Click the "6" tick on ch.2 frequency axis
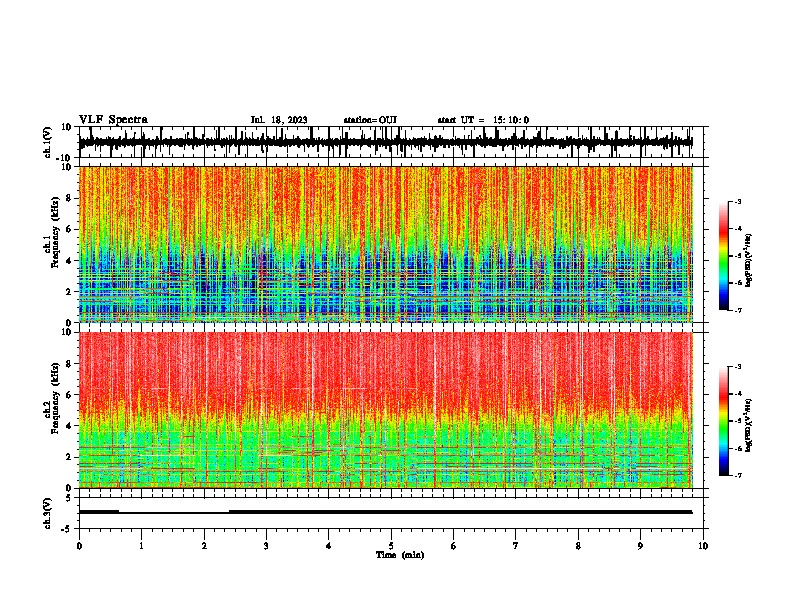This screenshot has height=612, width=792. 70,395
